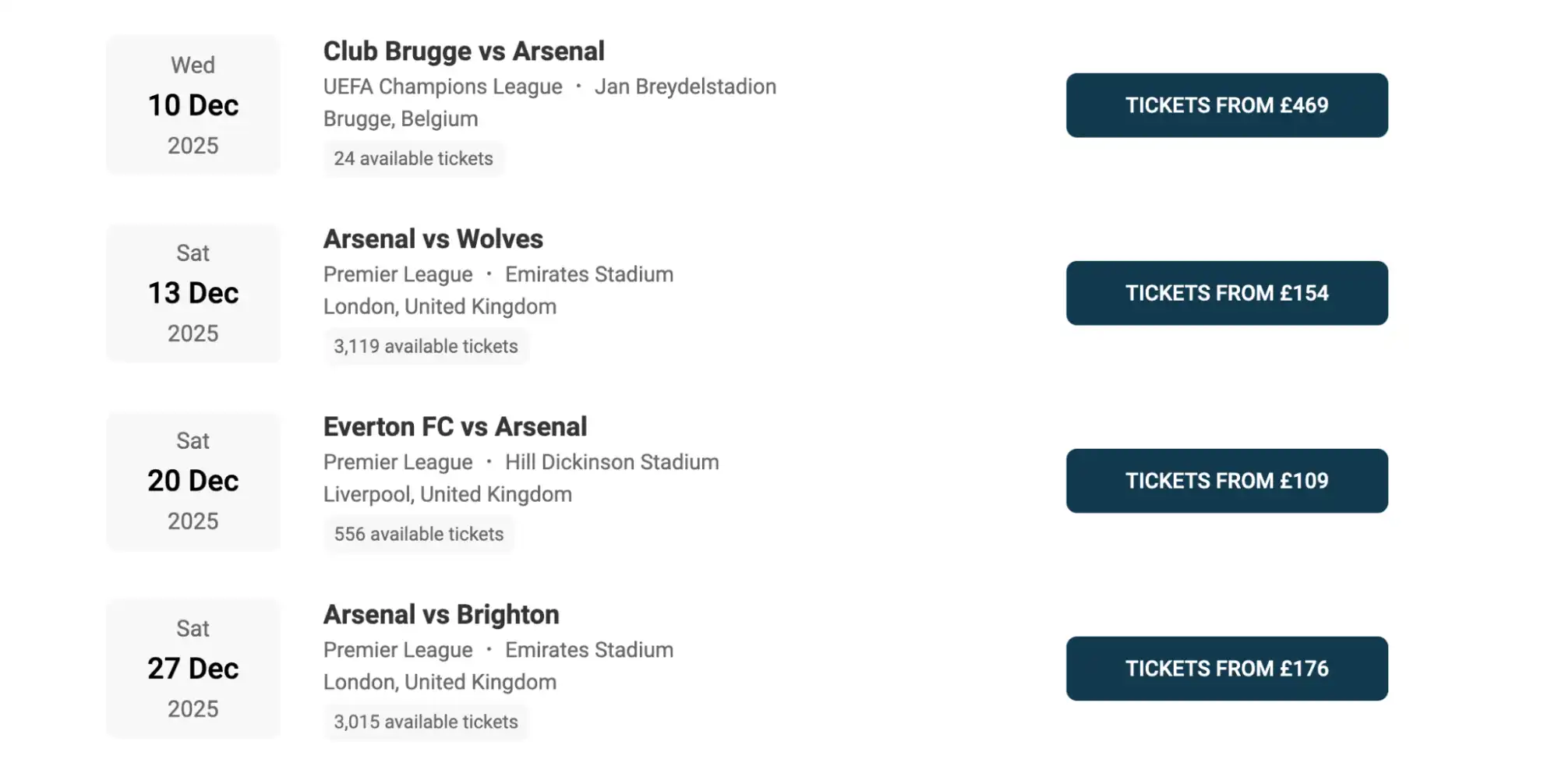Click the Premier League label on Wolves match
This screenshot has height=784, width=1558.
click(x=397, y=274)
